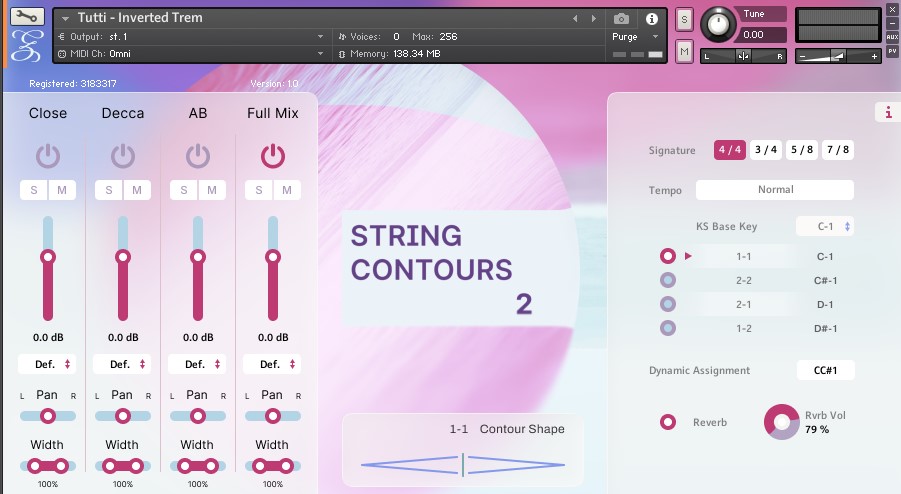Screen dimensions: 901x494
Task: Disable the Full Mix power button
Action: [x=272, y=155]
